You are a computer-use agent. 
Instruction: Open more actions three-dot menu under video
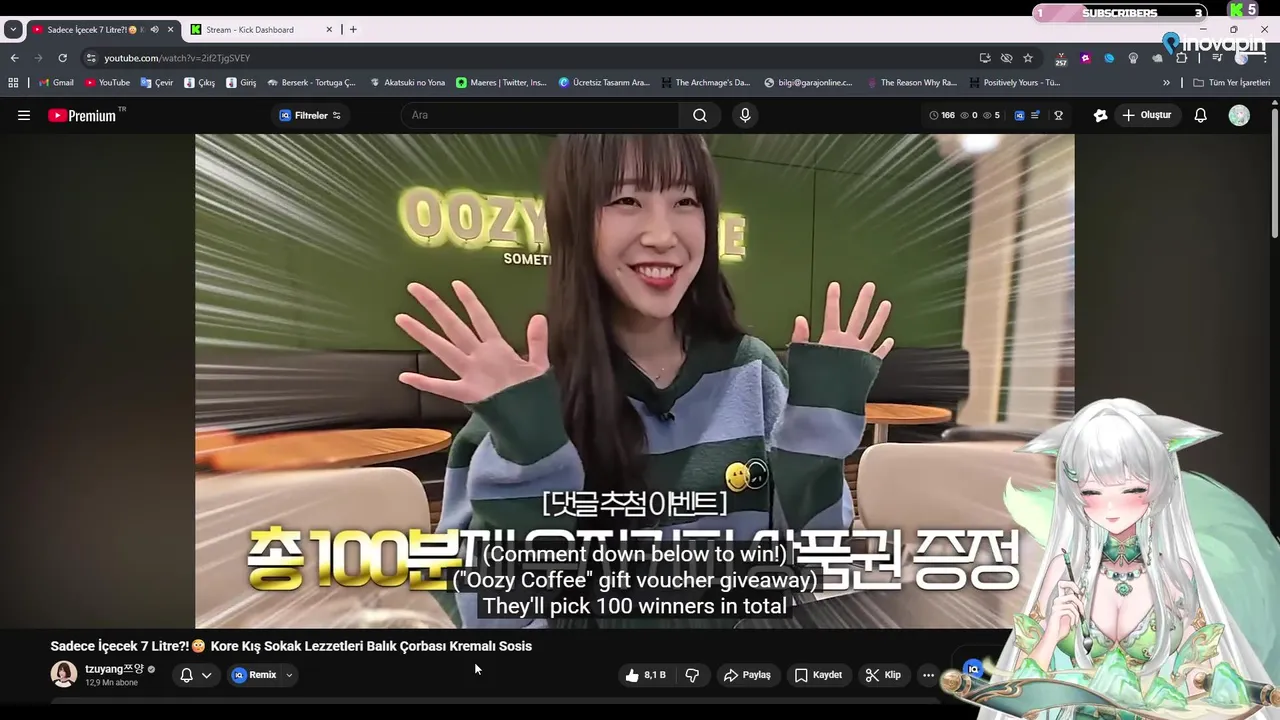(928, 675)
